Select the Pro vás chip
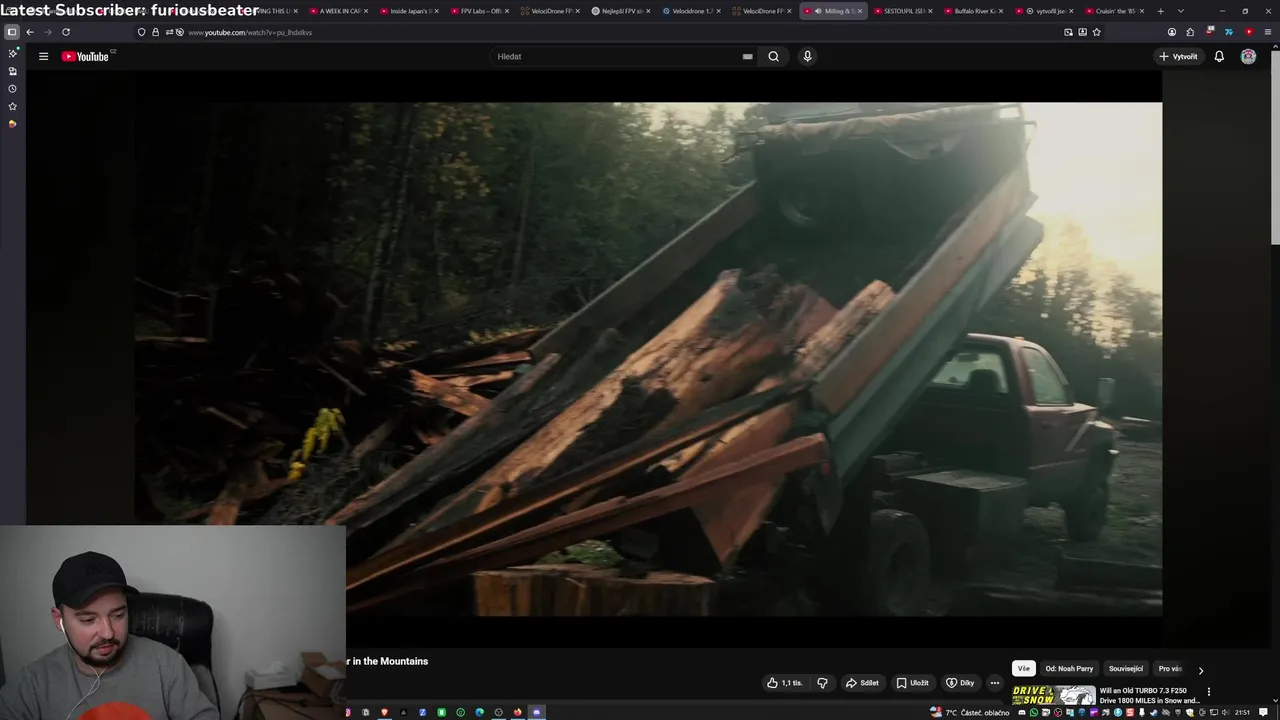The height and width of the screenshot is (720, 1280). (1170, 668)
